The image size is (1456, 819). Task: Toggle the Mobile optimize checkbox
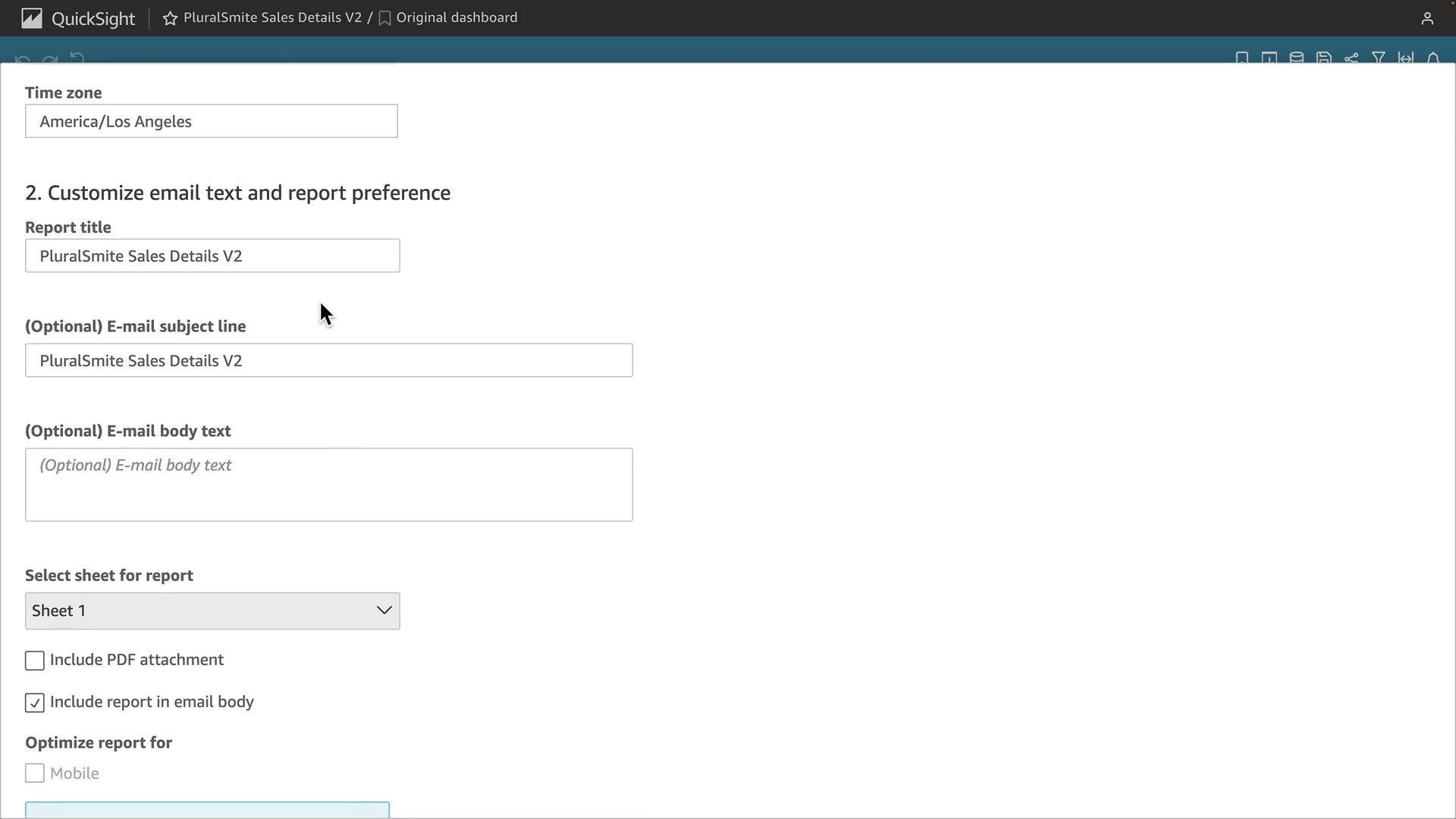(x=35, y=773)
